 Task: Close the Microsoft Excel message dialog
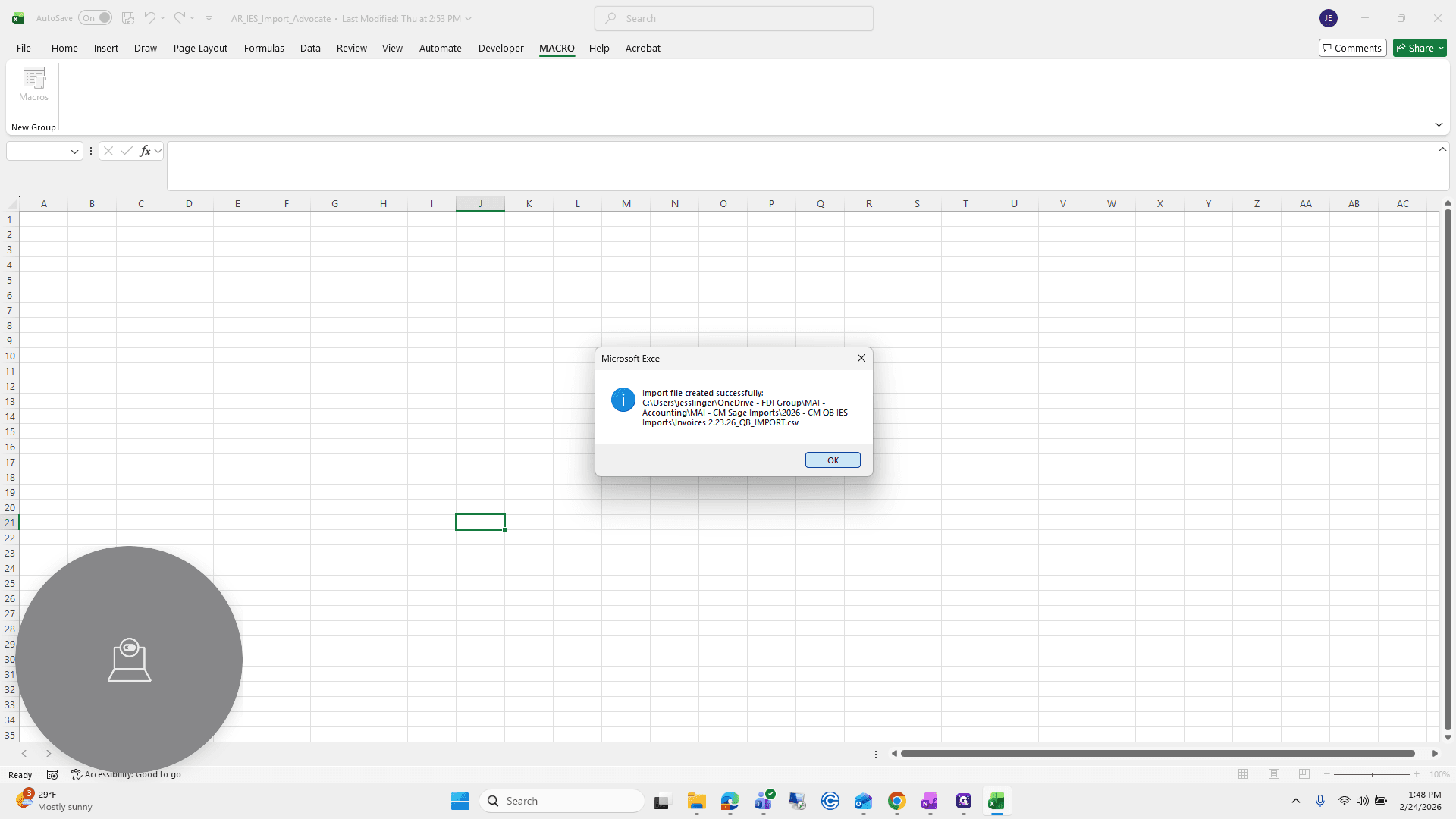coord(861,358)
